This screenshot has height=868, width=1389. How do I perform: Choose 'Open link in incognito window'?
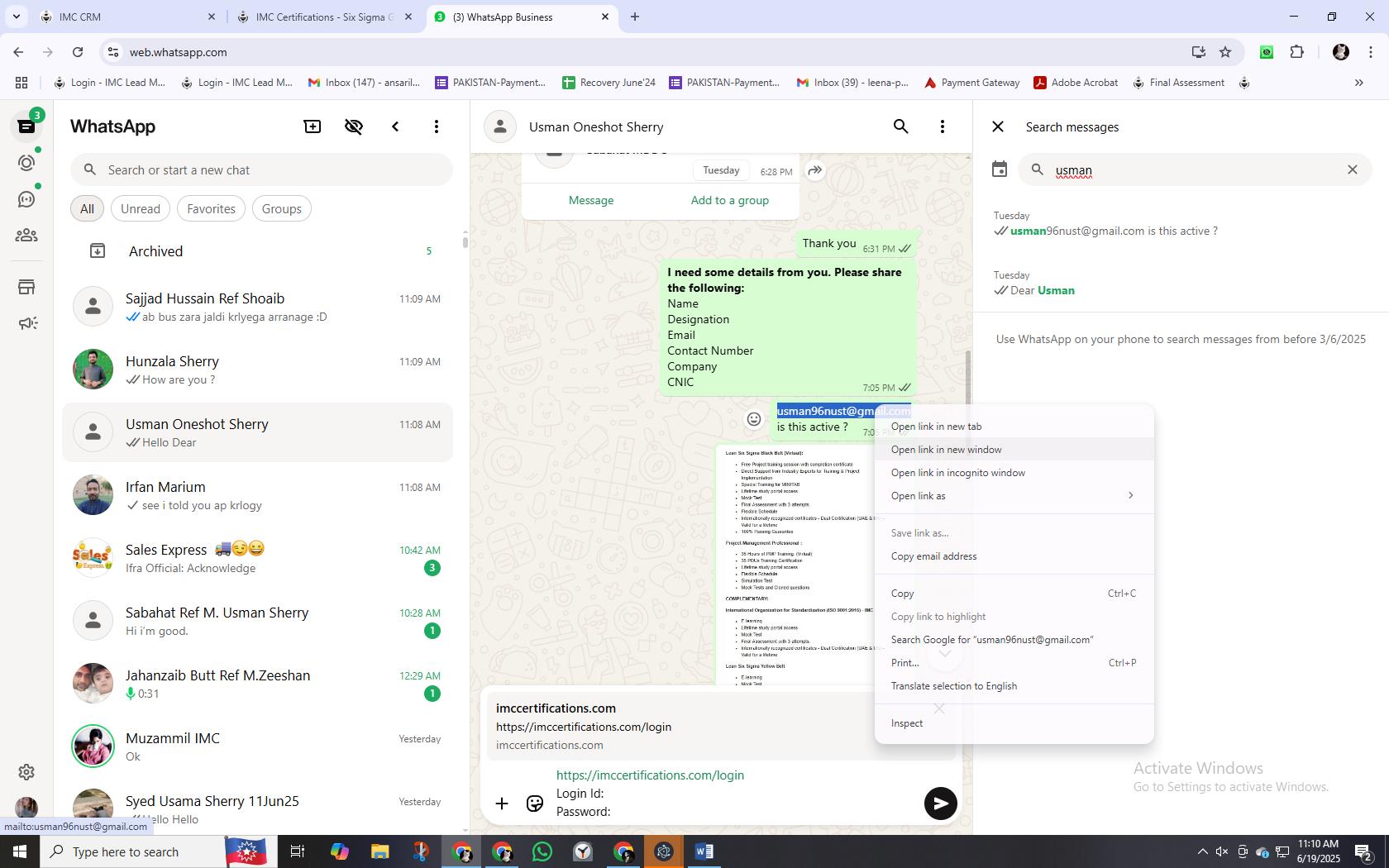tap(1014, 473)
